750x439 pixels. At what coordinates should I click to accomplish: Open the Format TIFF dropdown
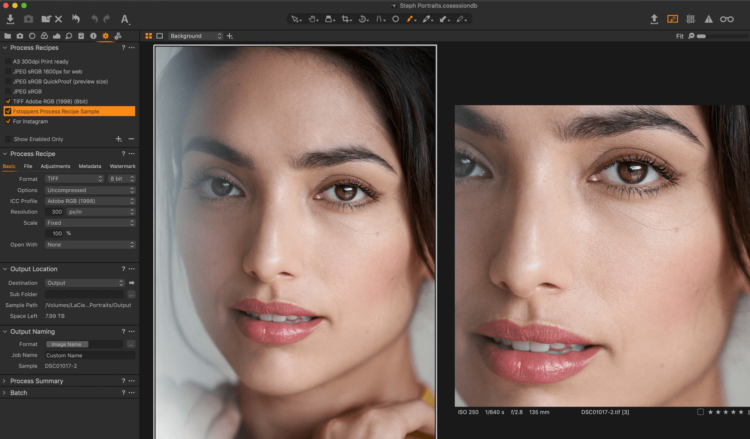[x=74, y=179]
